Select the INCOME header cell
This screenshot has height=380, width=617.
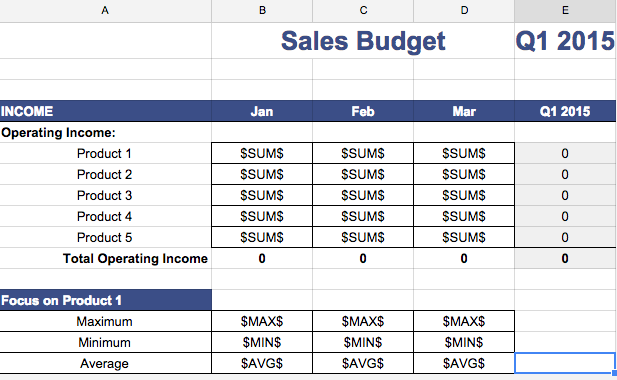105,111
